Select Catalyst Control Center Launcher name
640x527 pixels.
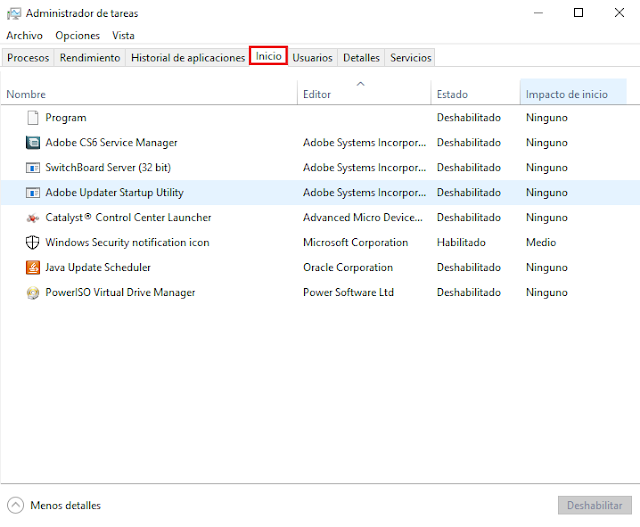128,217
